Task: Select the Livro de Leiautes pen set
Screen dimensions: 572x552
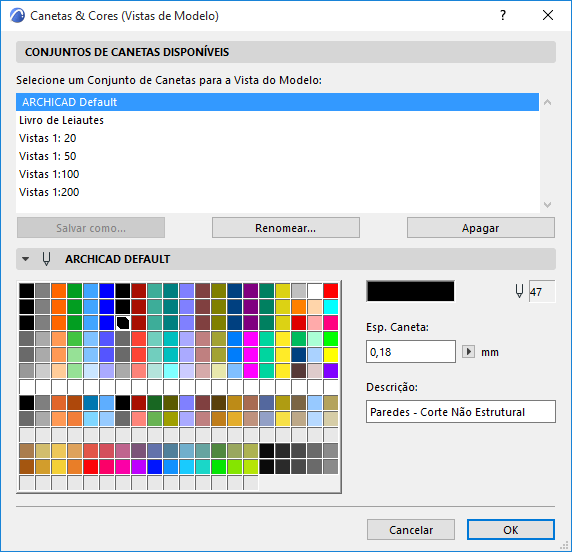Action: (277, 120)
